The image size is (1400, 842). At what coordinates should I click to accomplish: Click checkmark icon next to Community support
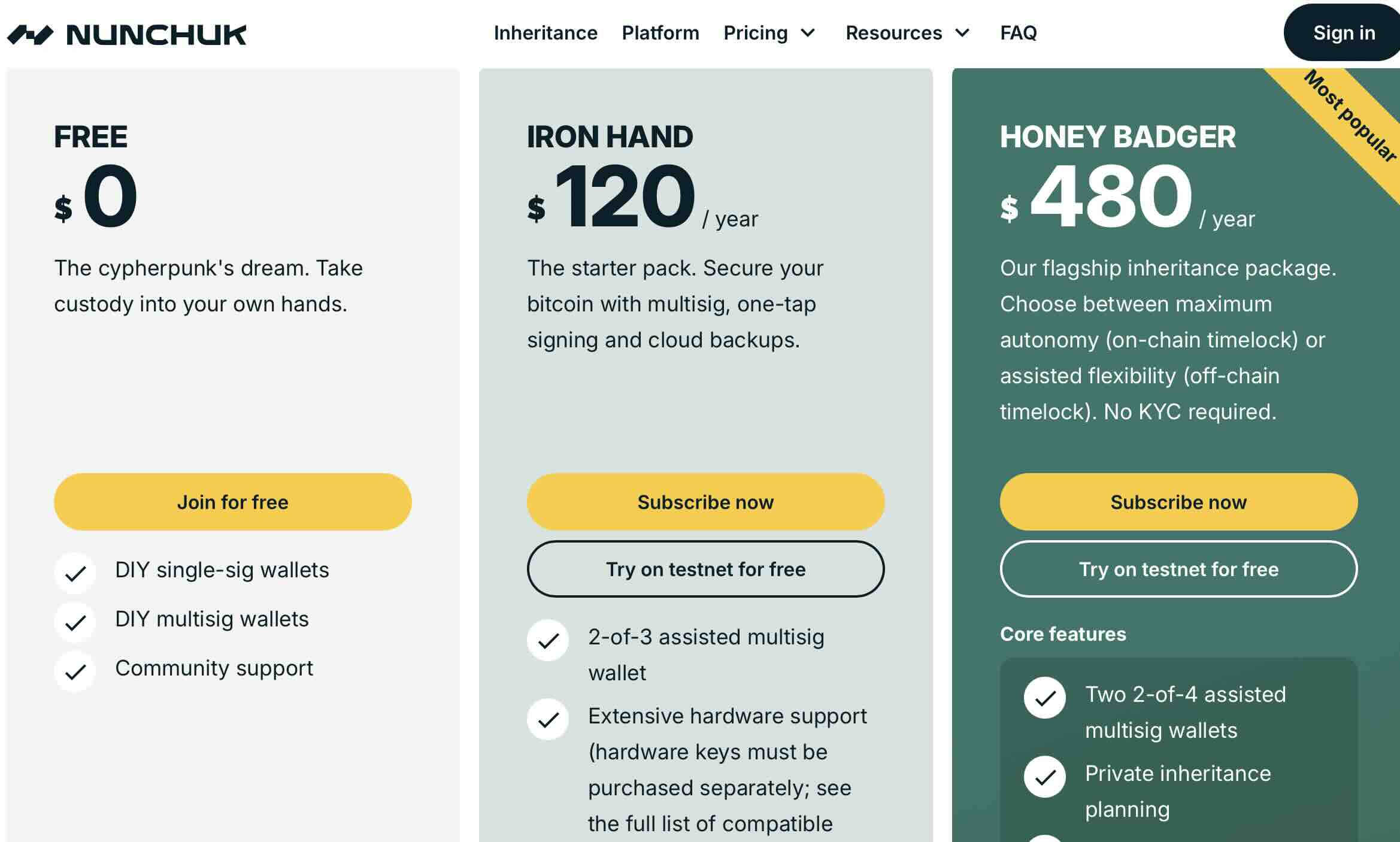75,672
